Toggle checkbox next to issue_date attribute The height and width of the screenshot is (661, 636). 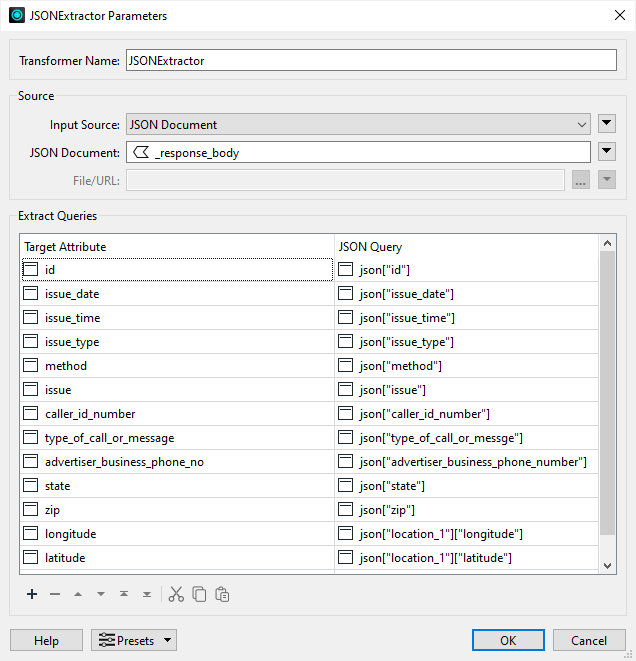tap(31, 294)
